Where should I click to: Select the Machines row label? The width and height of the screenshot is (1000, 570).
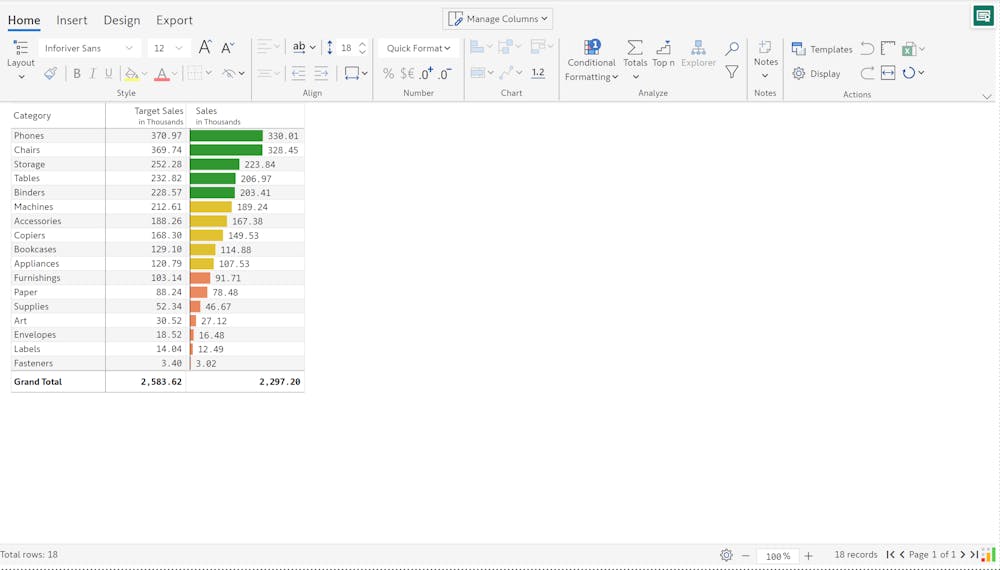click(x=34, y=207)
